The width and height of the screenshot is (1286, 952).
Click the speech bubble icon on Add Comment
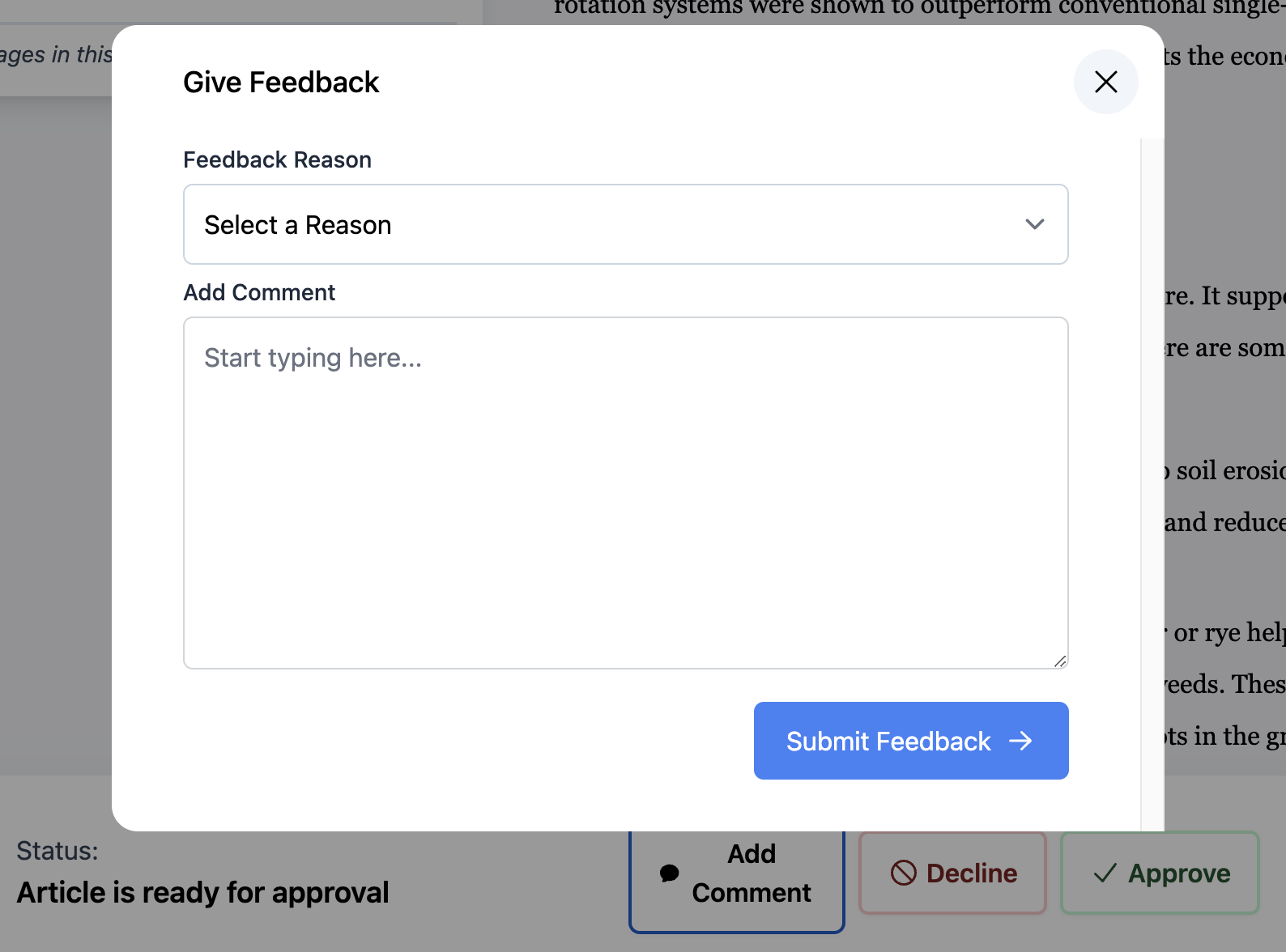(x=669, y=873)
